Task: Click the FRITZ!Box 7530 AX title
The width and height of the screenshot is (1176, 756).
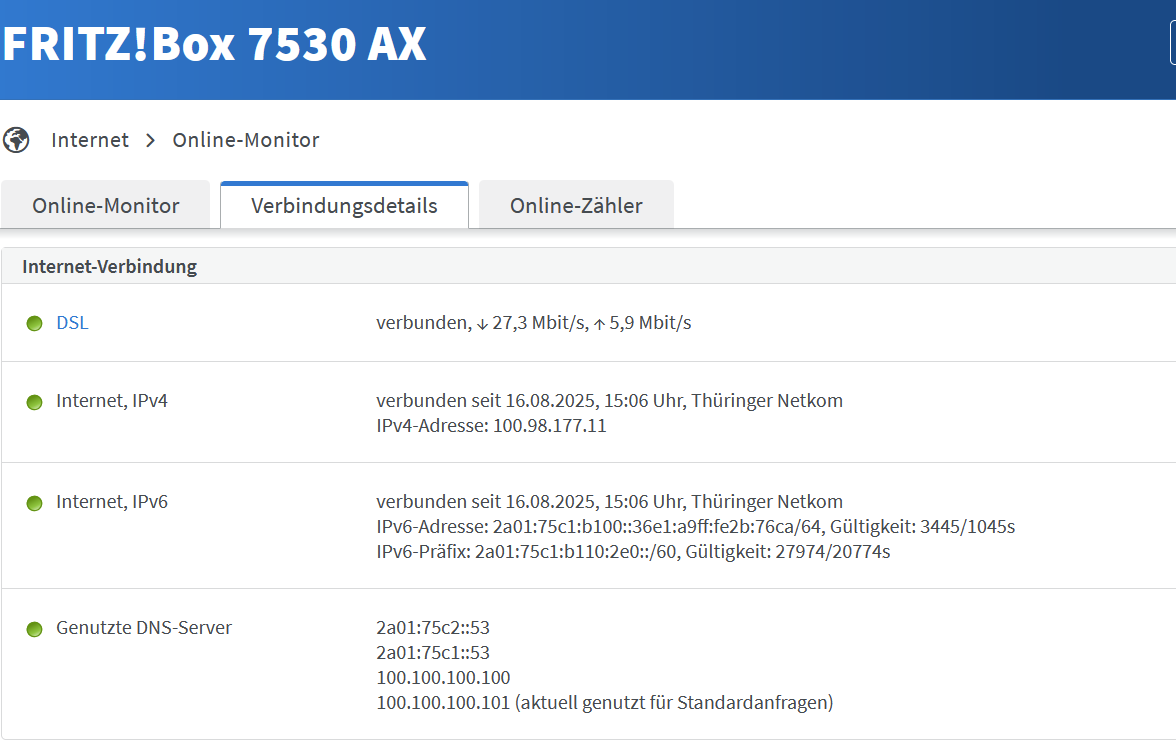Action: tap(214, 44)
